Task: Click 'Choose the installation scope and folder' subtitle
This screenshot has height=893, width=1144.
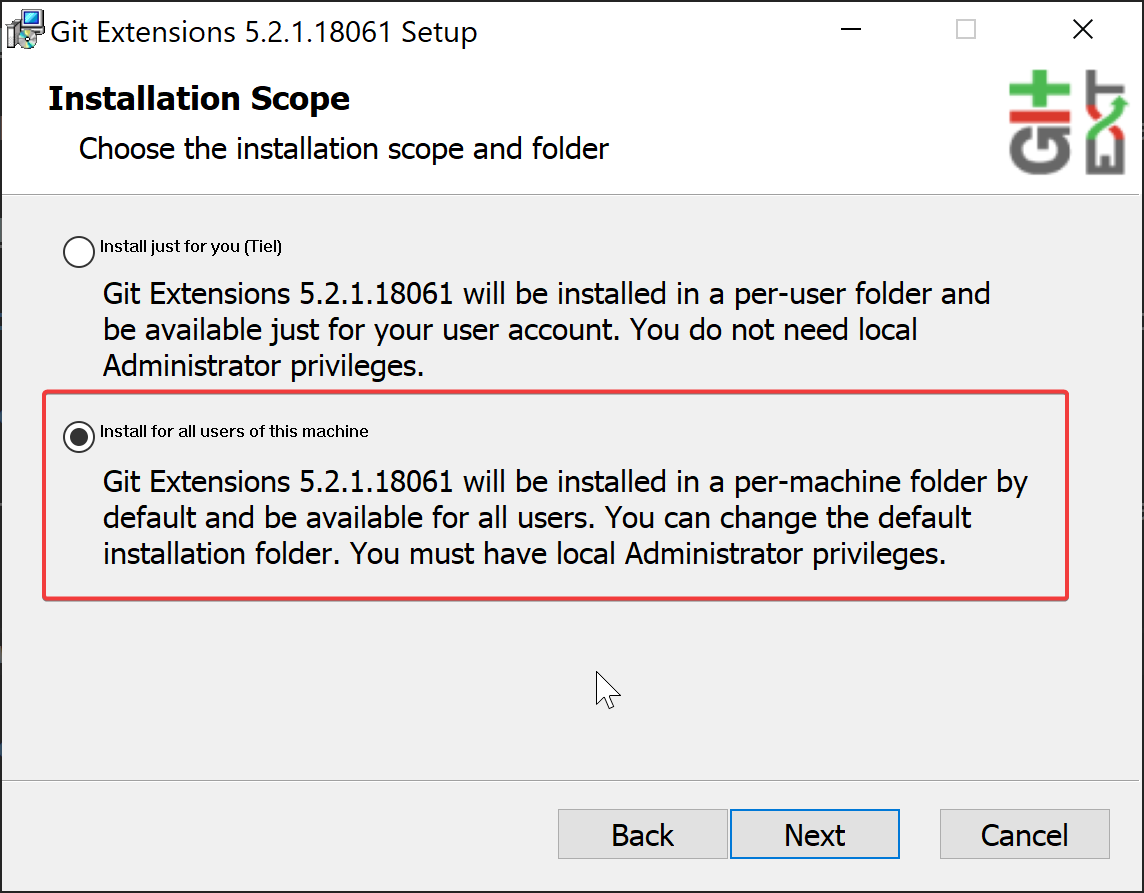Action: (x=344, y=149)
